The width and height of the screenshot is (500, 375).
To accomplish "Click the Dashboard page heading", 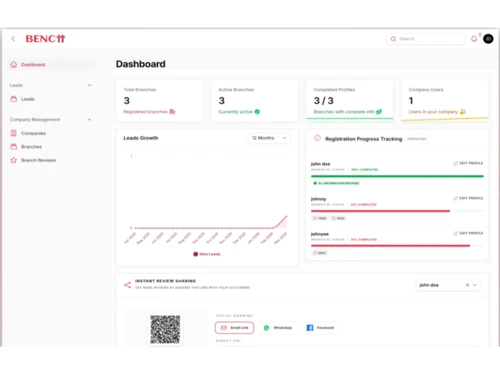I will [x=141, y=64].
